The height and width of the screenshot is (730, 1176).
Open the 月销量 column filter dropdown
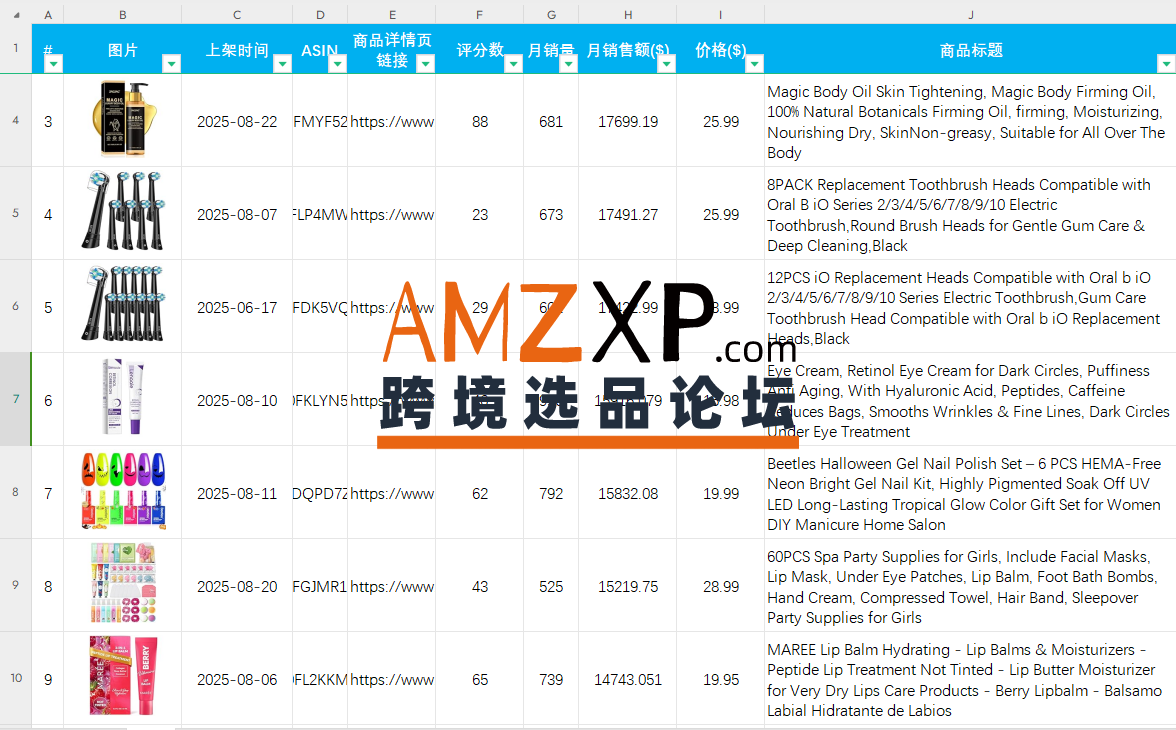click(568, 63)
